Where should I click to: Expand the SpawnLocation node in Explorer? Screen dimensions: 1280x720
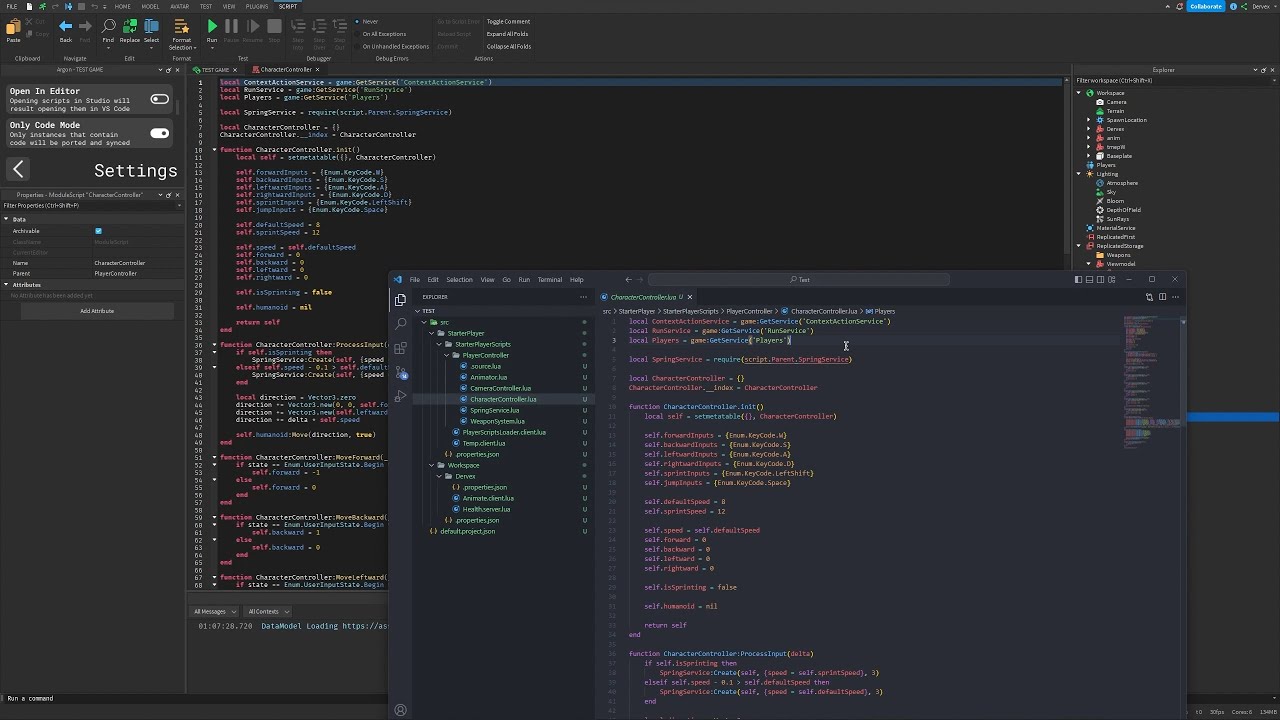click(x=1089, y=120)
